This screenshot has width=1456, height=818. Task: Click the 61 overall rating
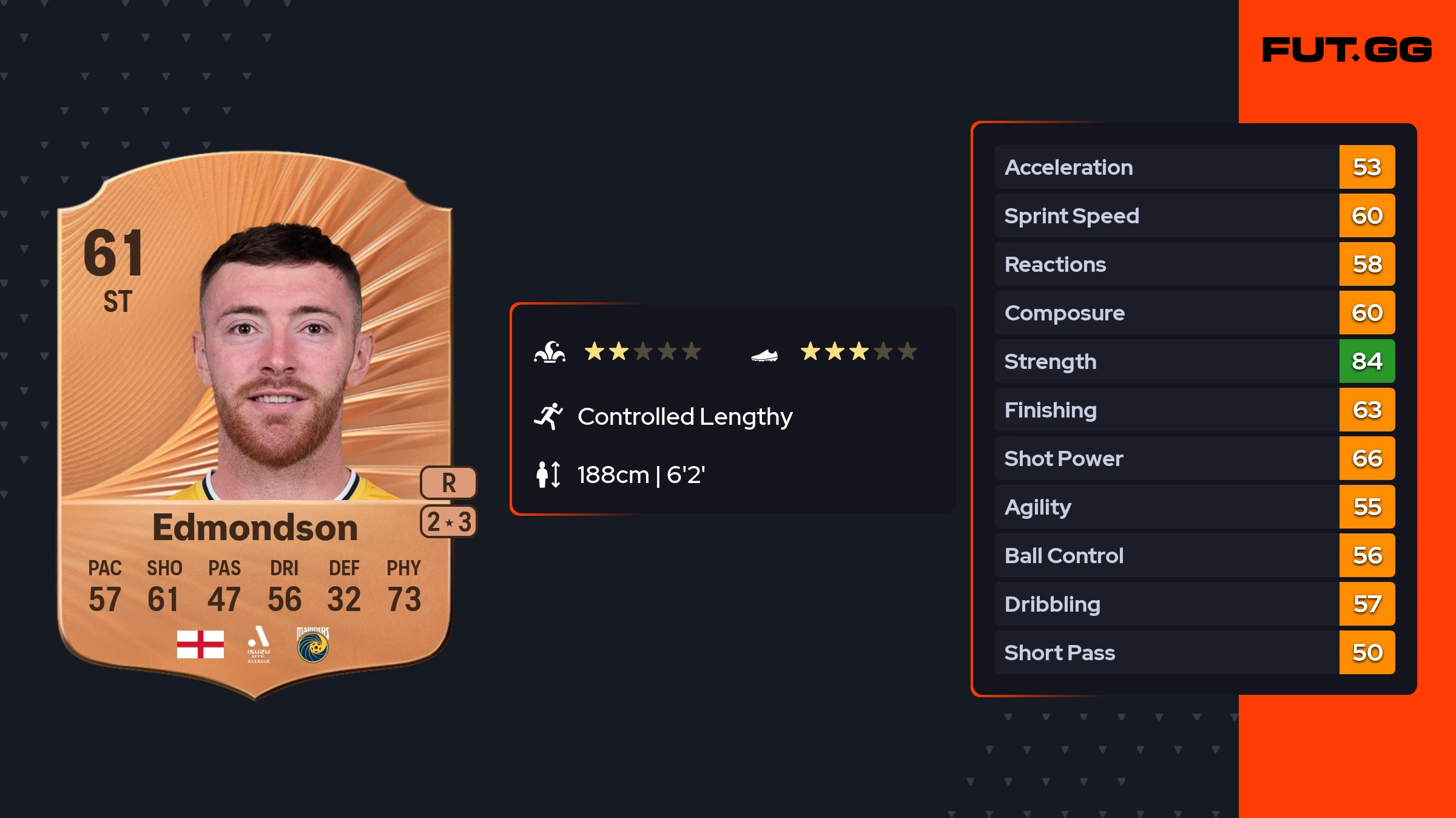(x=113, y=253)
